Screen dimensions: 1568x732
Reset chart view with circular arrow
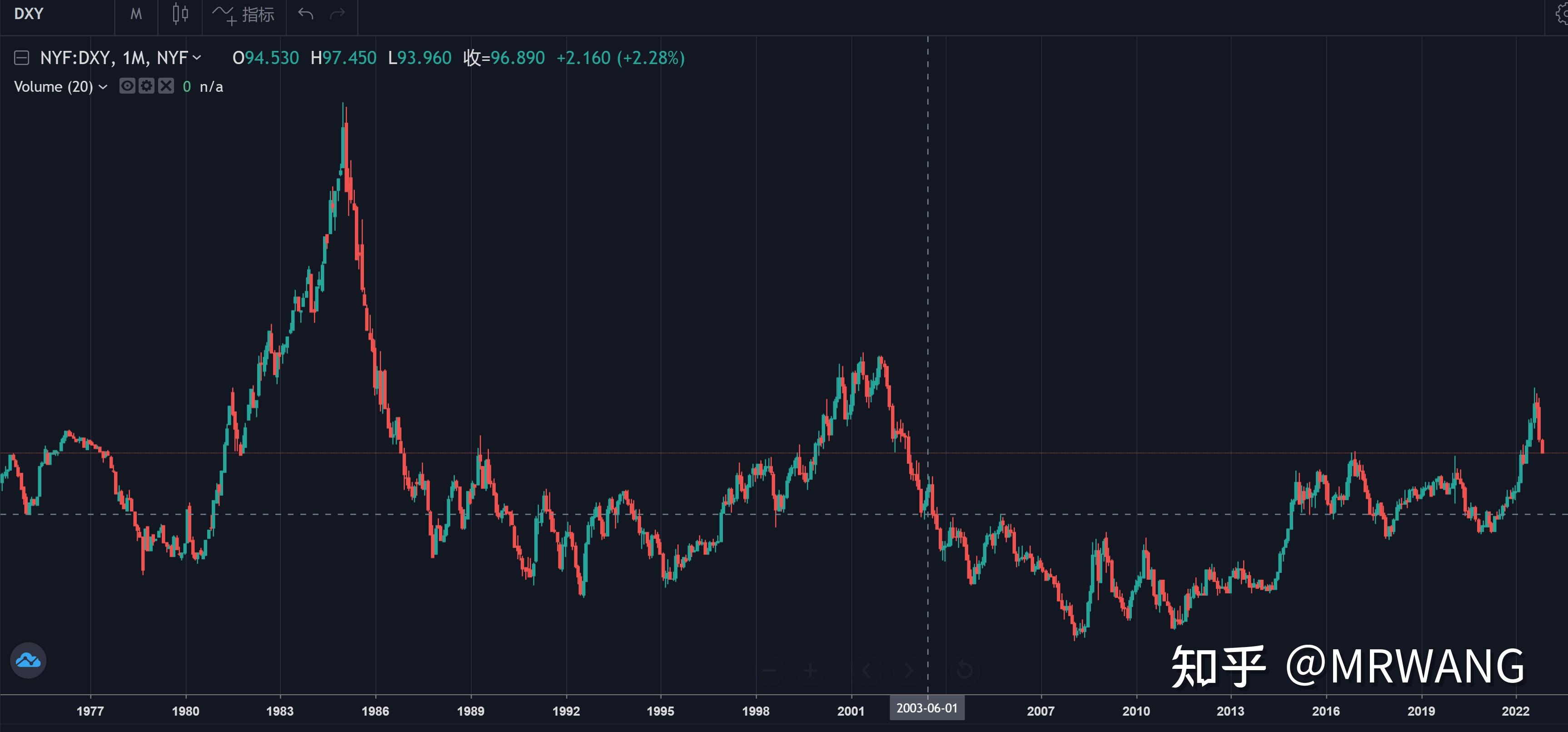[x=964, y=671]
